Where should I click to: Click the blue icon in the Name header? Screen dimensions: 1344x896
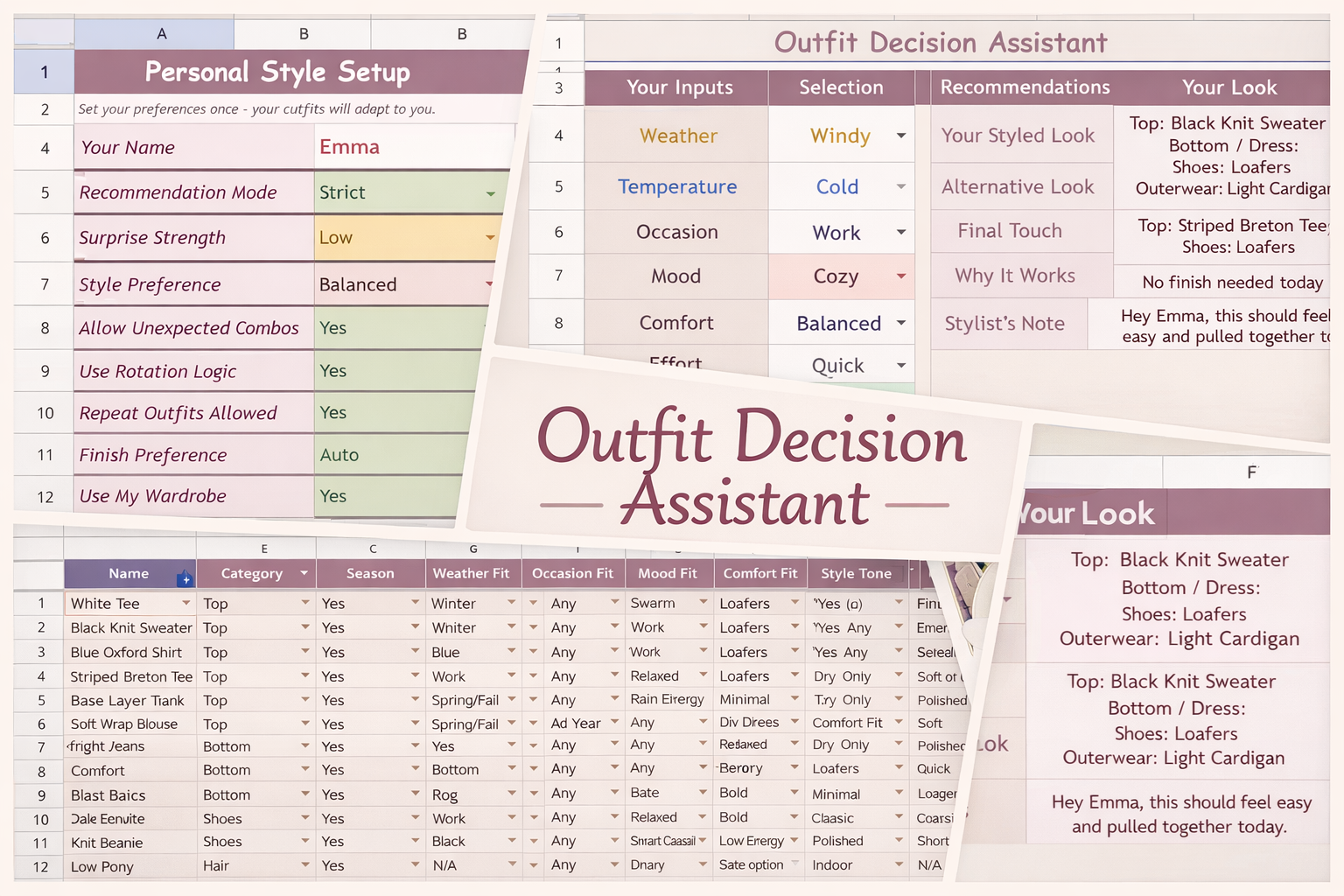click(x=184, y=578)
